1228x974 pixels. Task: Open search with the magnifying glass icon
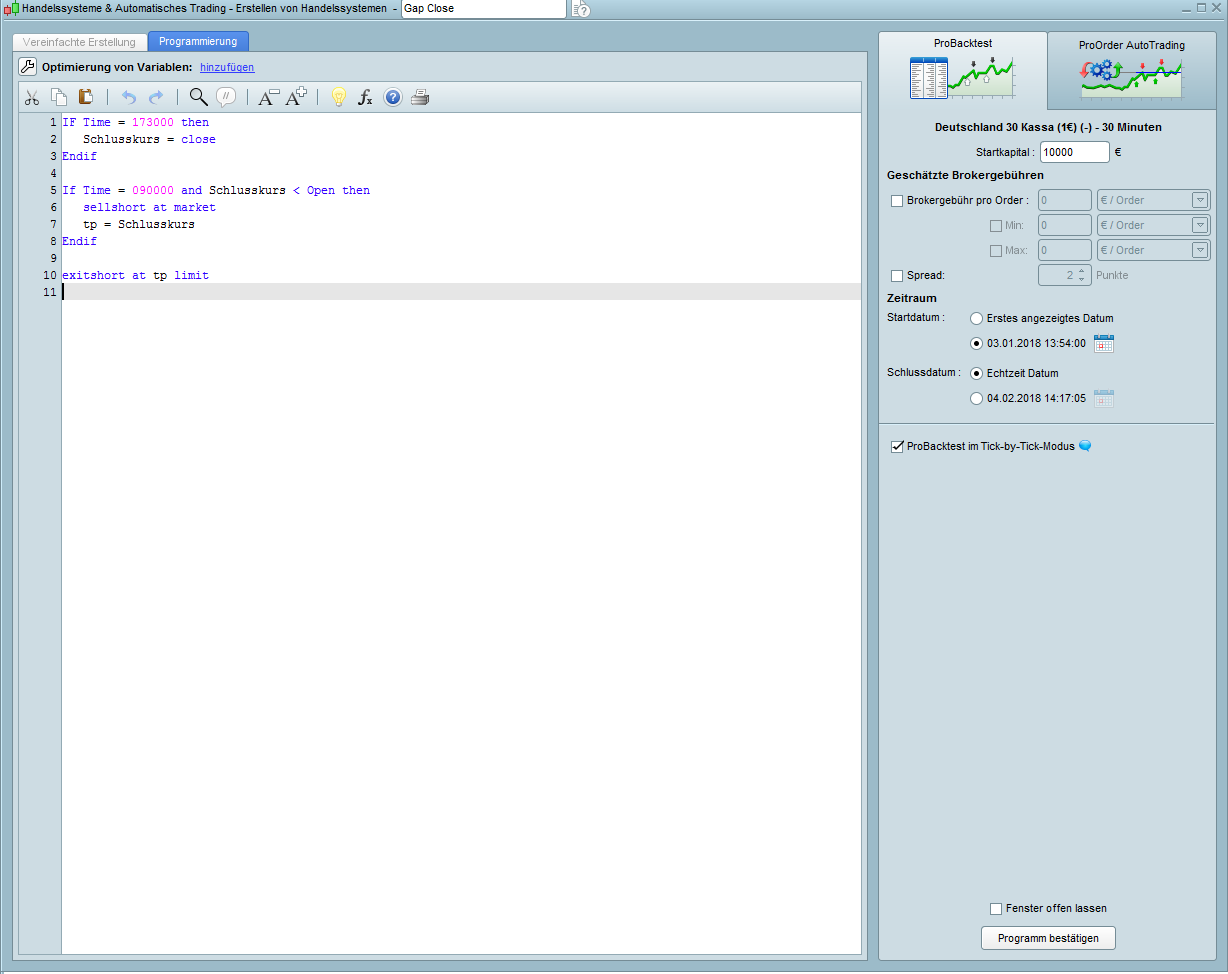(x=198, y=97)
